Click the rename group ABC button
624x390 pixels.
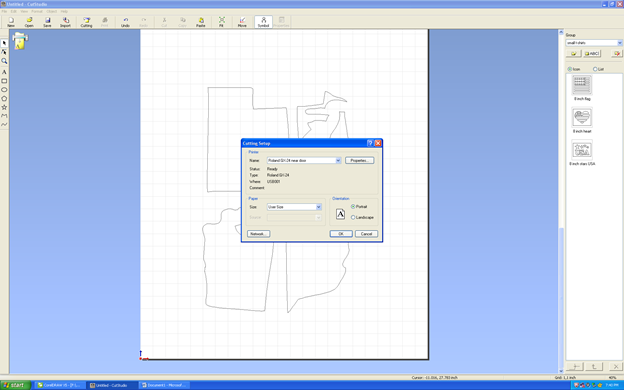point(592,53)
